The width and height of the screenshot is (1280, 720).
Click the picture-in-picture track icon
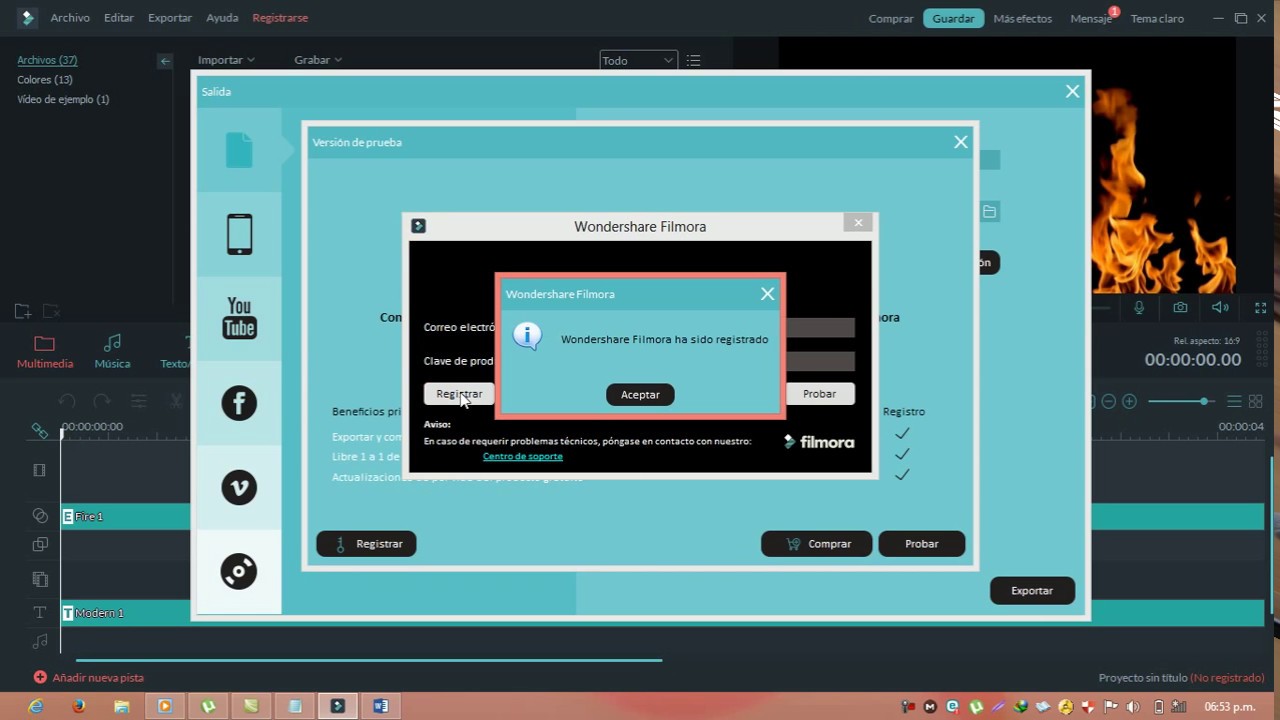[x=40, y=545]
